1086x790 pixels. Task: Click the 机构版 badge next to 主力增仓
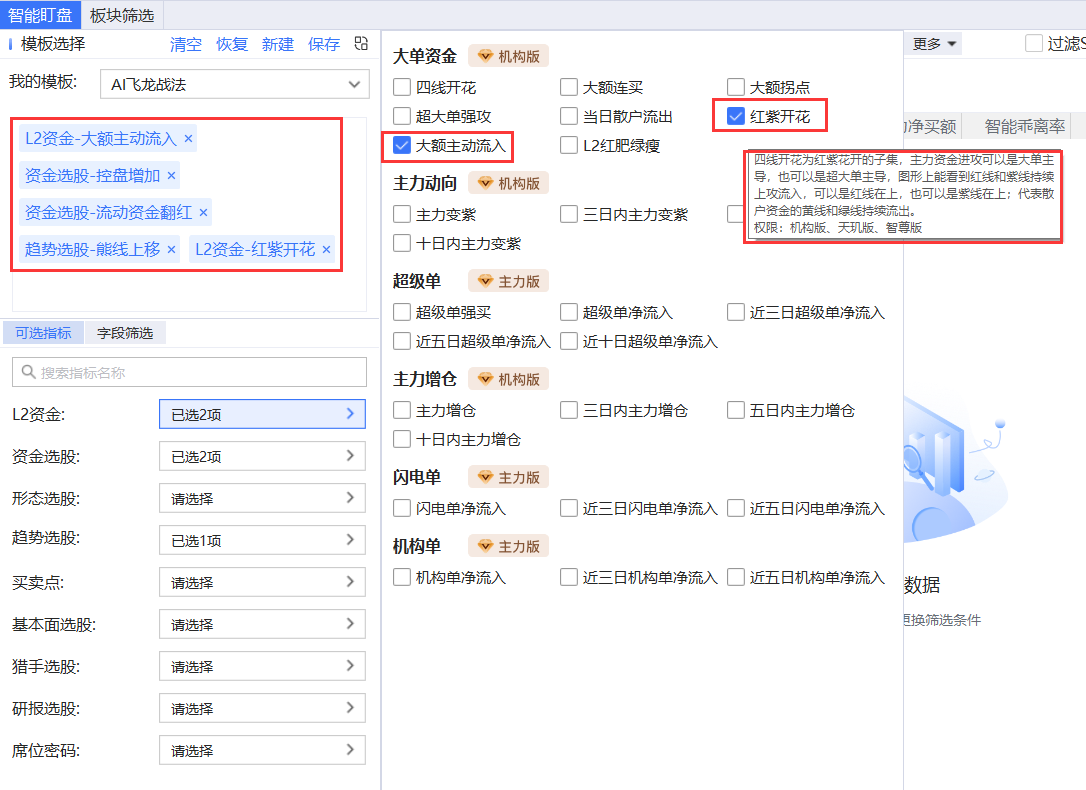click(508, 379)
